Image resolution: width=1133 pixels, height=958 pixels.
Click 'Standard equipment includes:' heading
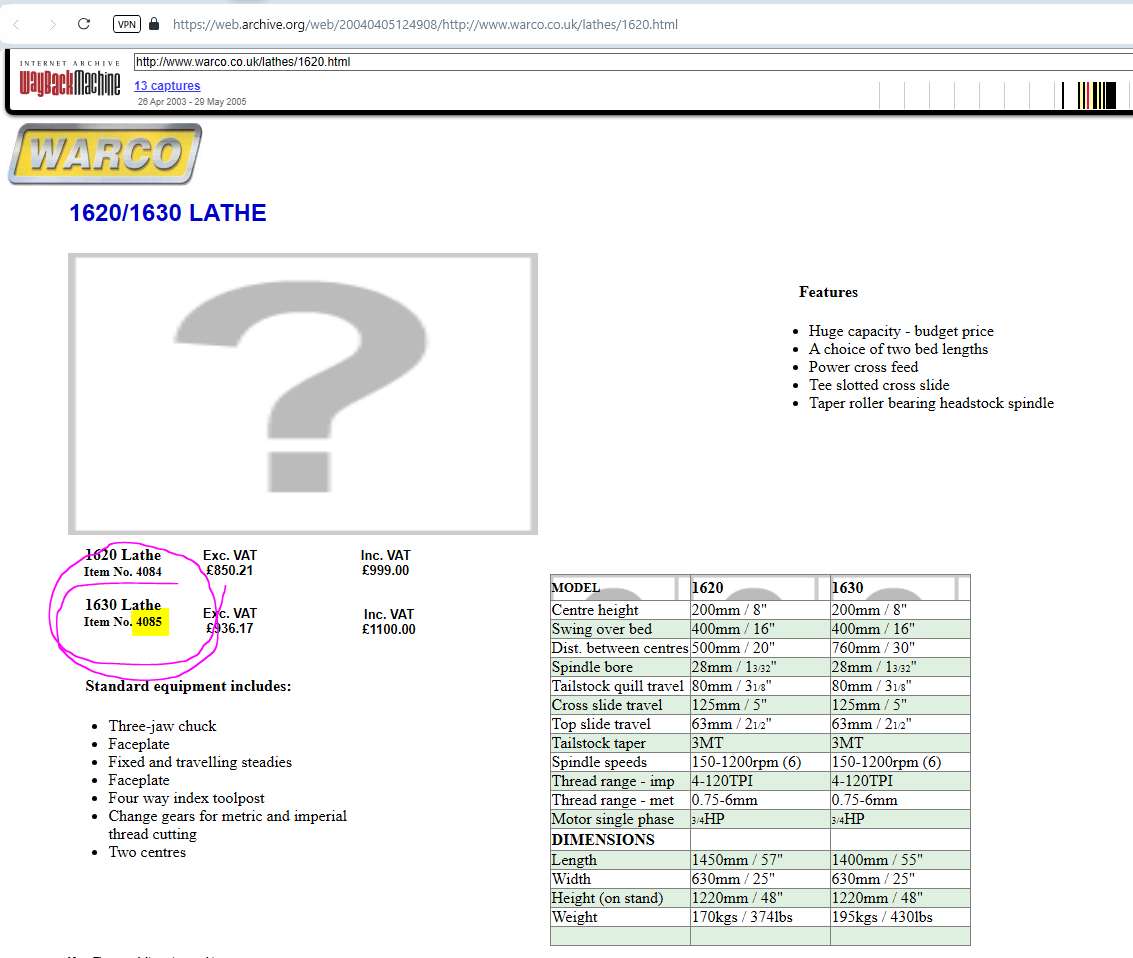(x=188, y=686)
